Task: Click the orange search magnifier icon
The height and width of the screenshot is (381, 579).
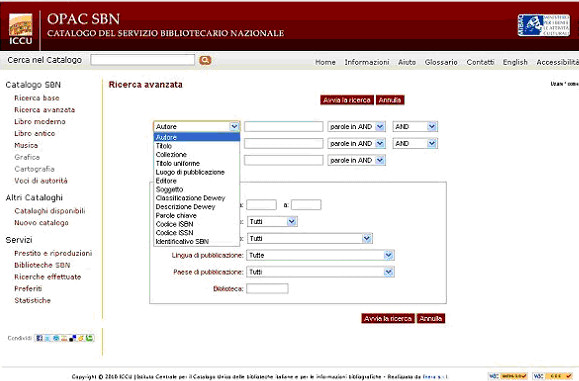Action: tap(205, 60)
